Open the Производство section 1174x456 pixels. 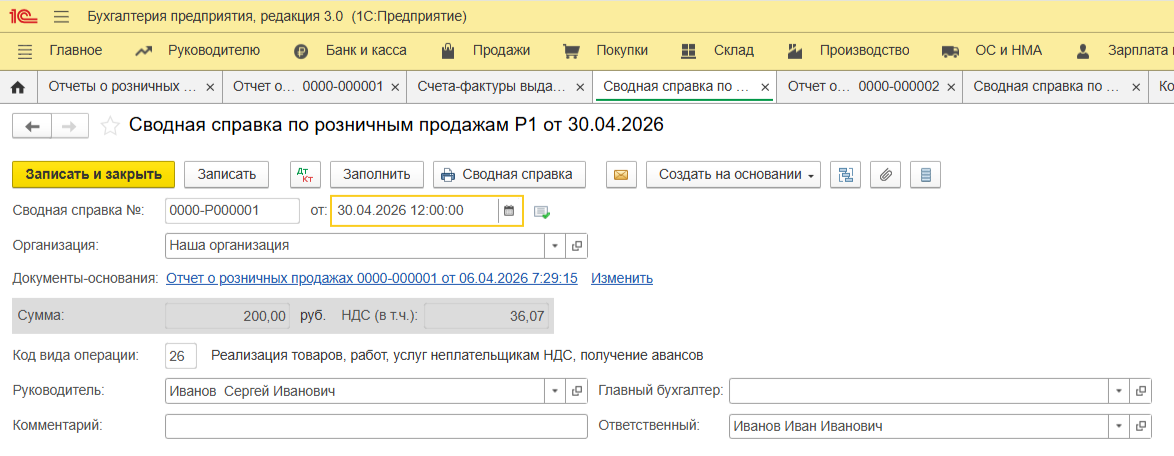tap(864, 51)
